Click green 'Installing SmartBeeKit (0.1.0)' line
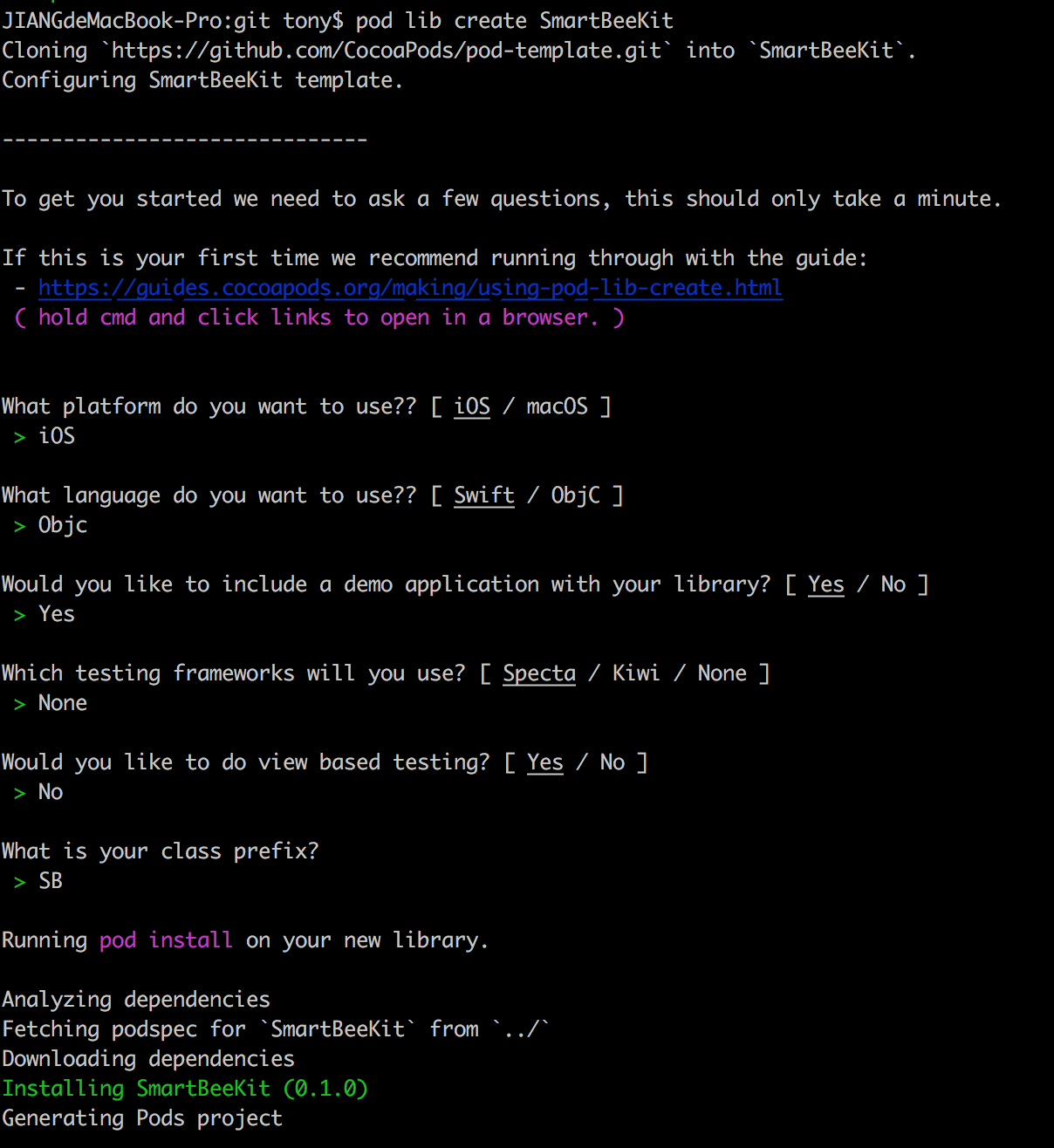Image resolution: width=1054 pixels, height=1148 pixels. [x=185, y=1089]
